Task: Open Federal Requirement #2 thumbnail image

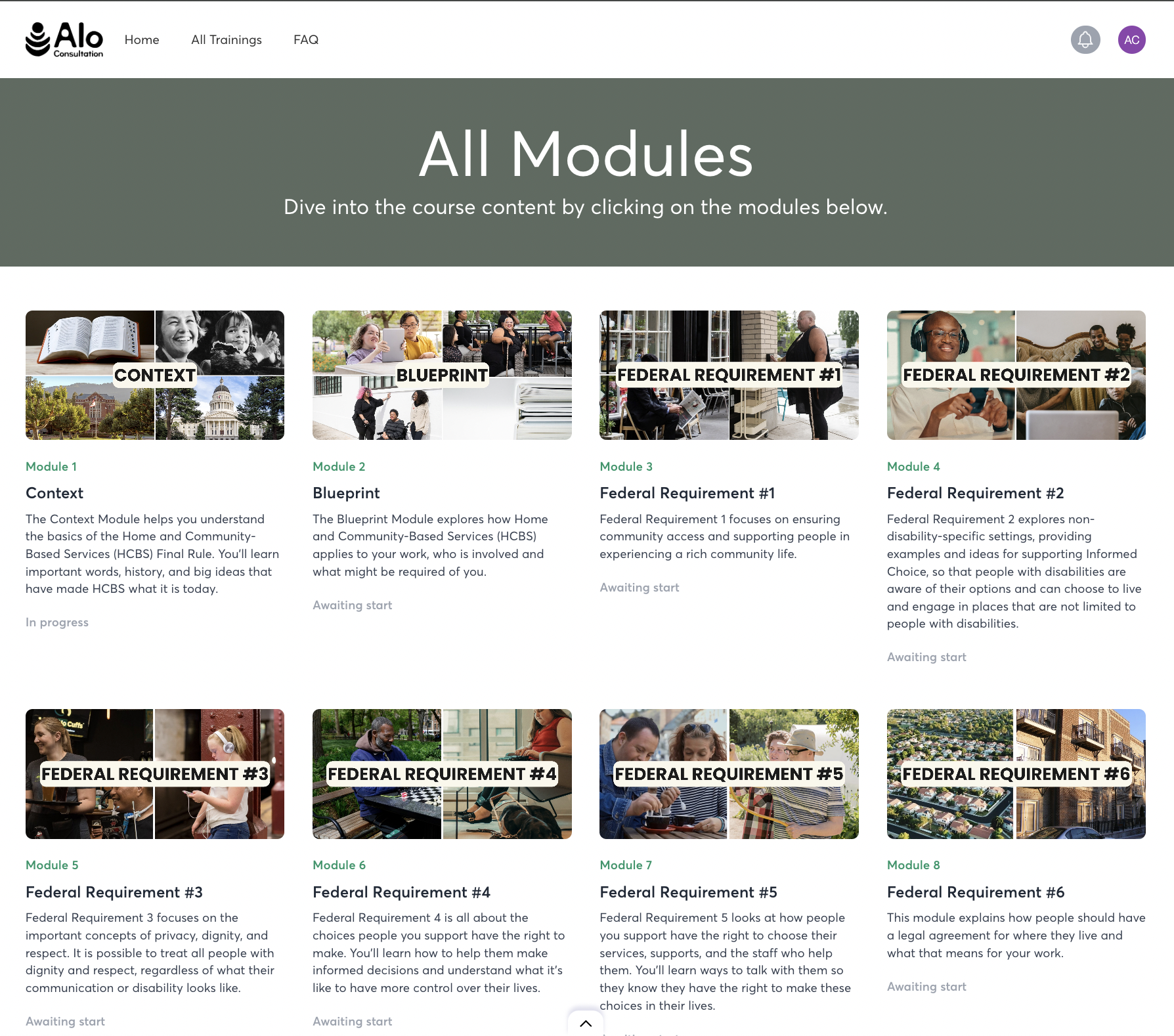Action: coord(1016,375)
